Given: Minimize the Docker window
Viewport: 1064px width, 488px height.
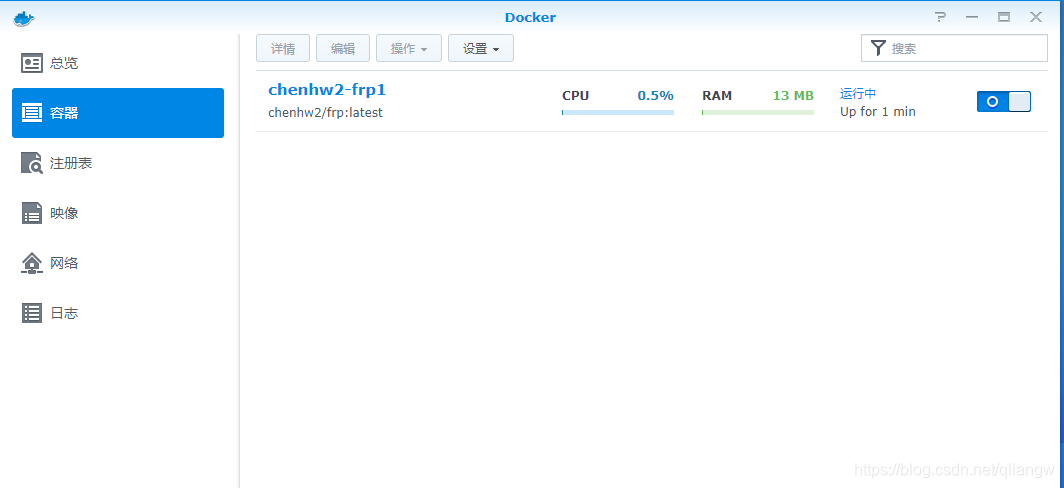Looking at the screenshot, I should (972, 18).
